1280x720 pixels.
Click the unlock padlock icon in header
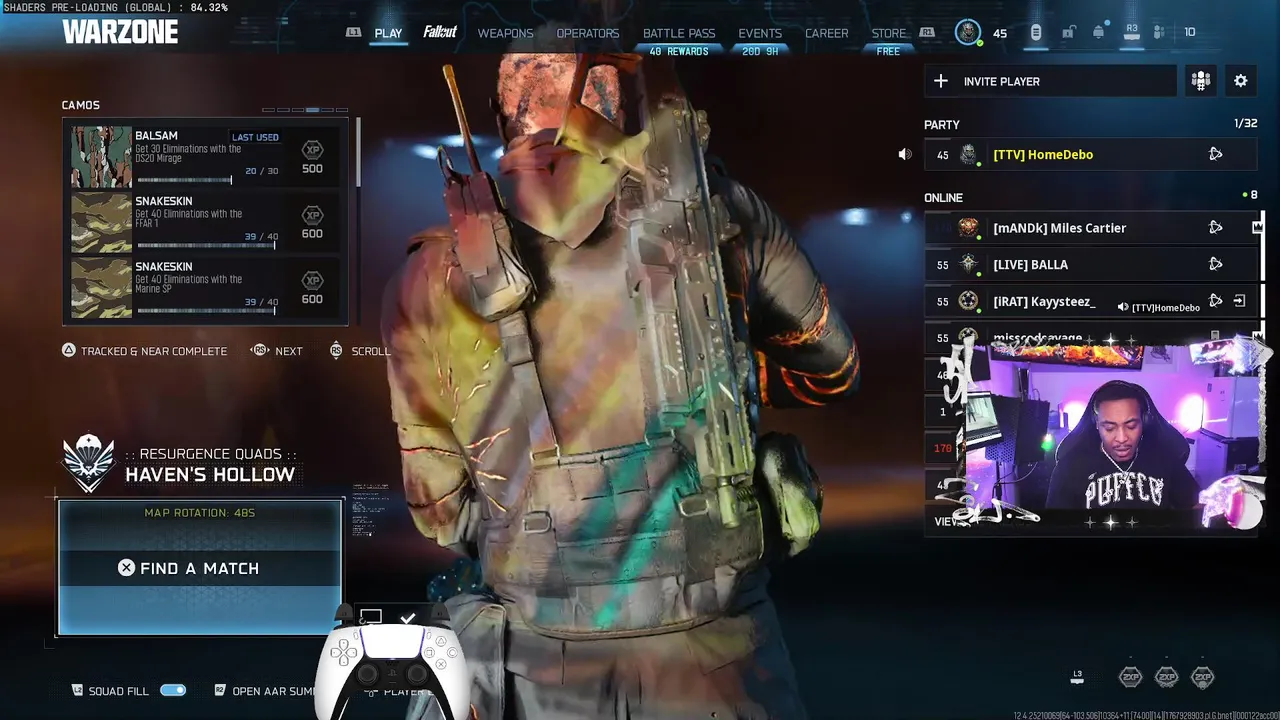[1068, 33]
